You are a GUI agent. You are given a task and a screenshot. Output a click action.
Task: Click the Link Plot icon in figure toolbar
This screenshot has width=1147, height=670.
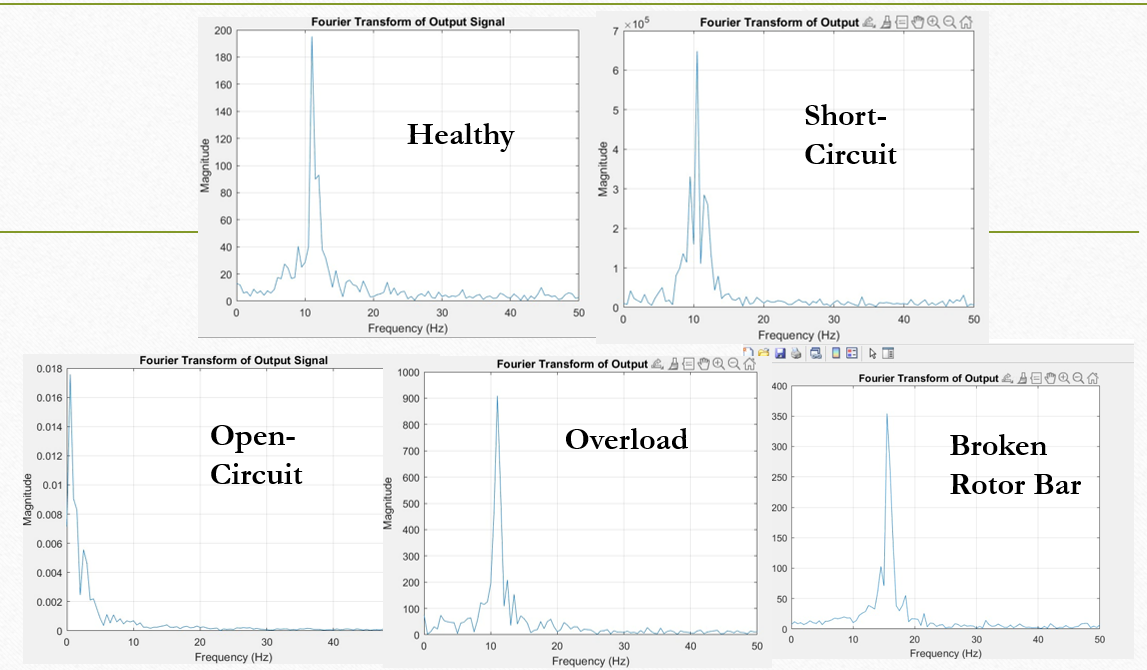coord(816,353)
